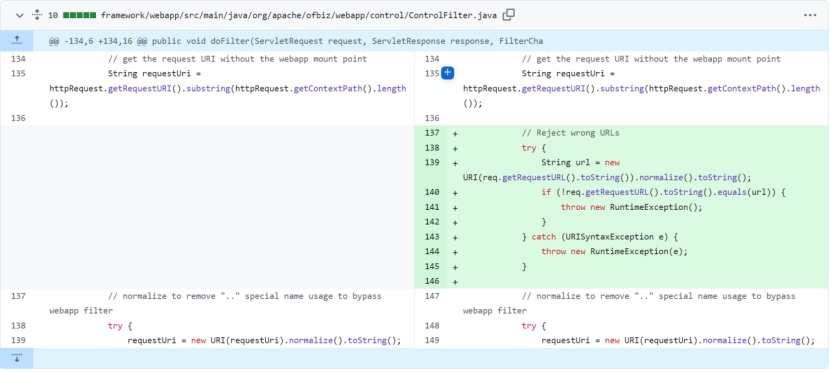Select left-side line number 136
Screen dimensions: 830x372
coord(18,118)
